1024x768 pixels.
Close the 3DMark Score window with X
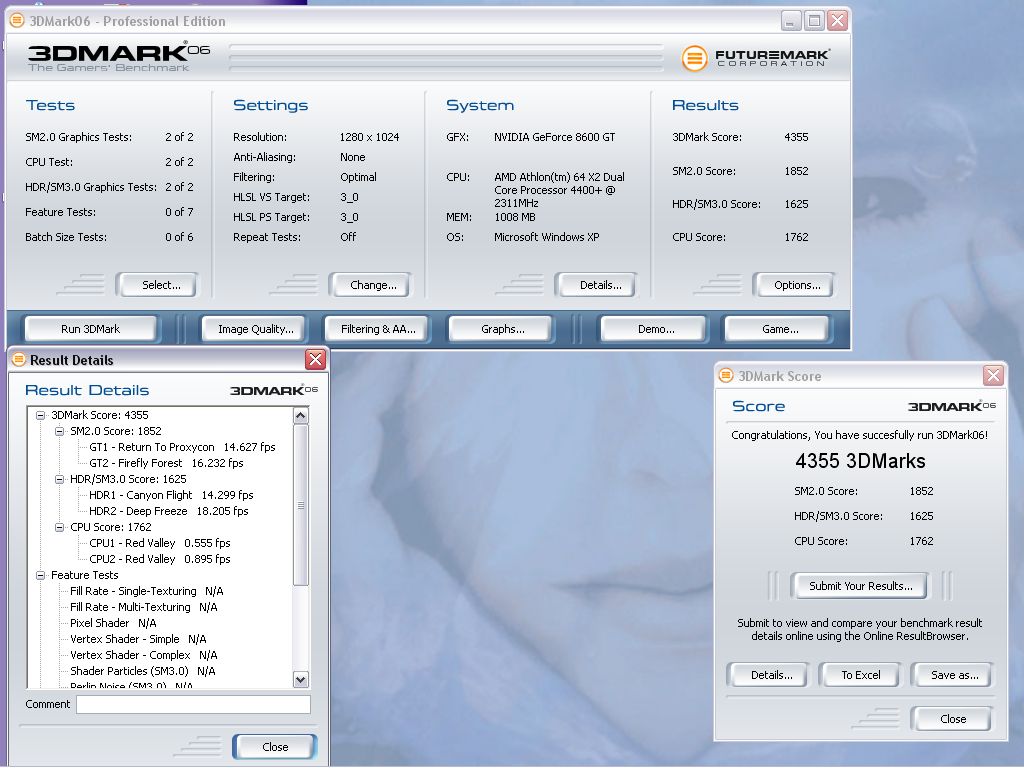[993, 376]
